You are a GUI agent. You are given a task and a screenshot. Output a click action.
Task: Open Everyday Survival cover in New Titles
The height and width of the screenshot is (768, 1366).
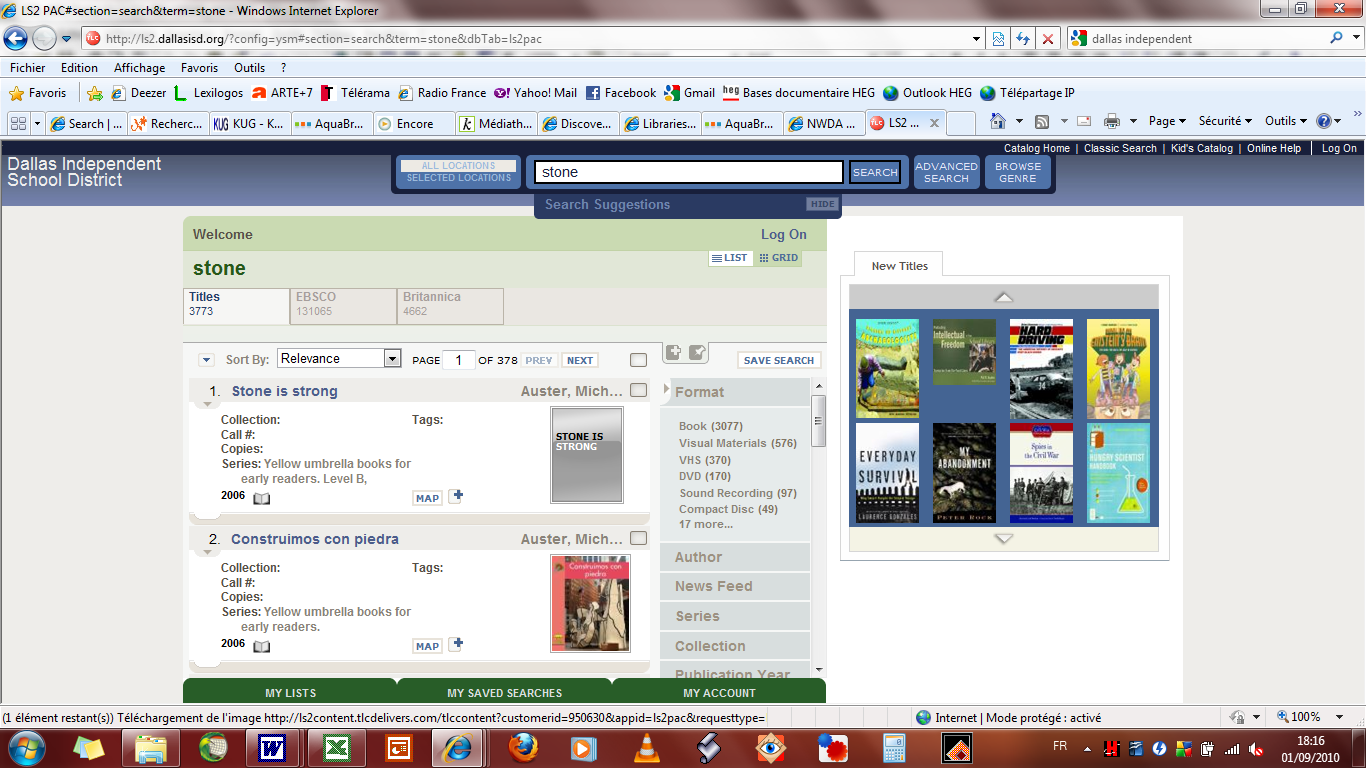point(887,473)
